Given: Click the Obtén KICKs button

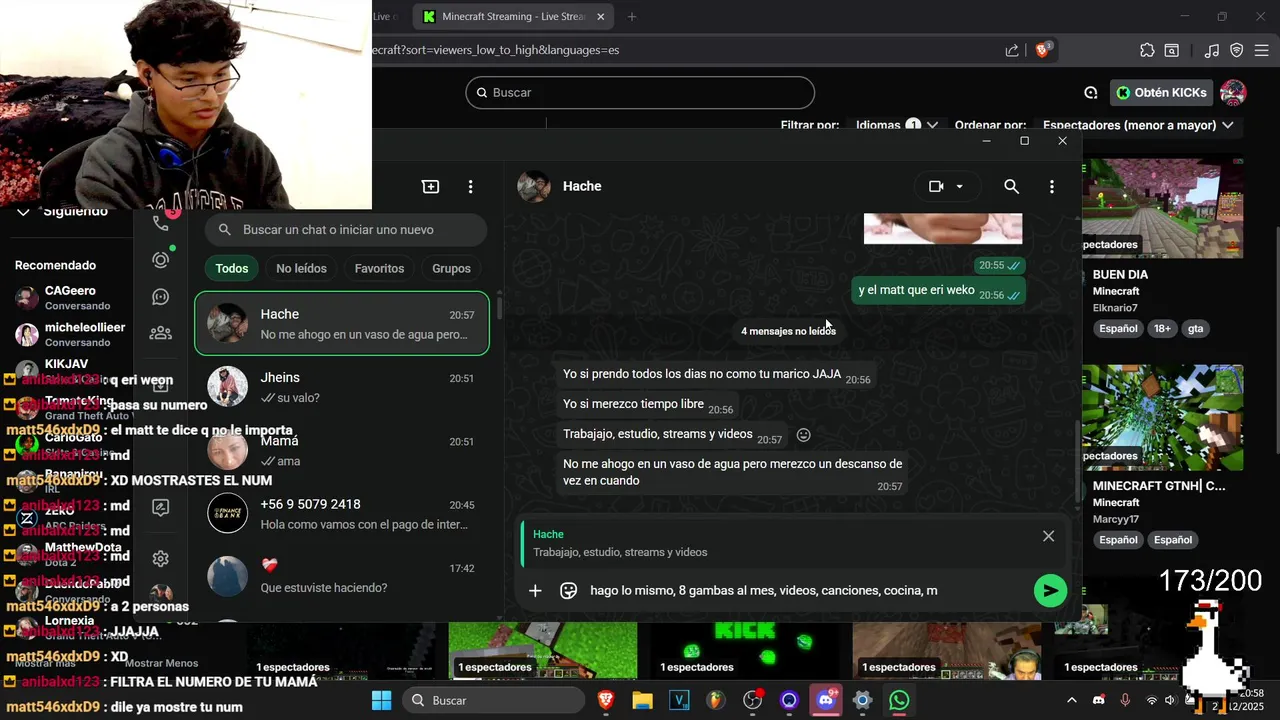Looking at the screenshot, I should 1161,92.
